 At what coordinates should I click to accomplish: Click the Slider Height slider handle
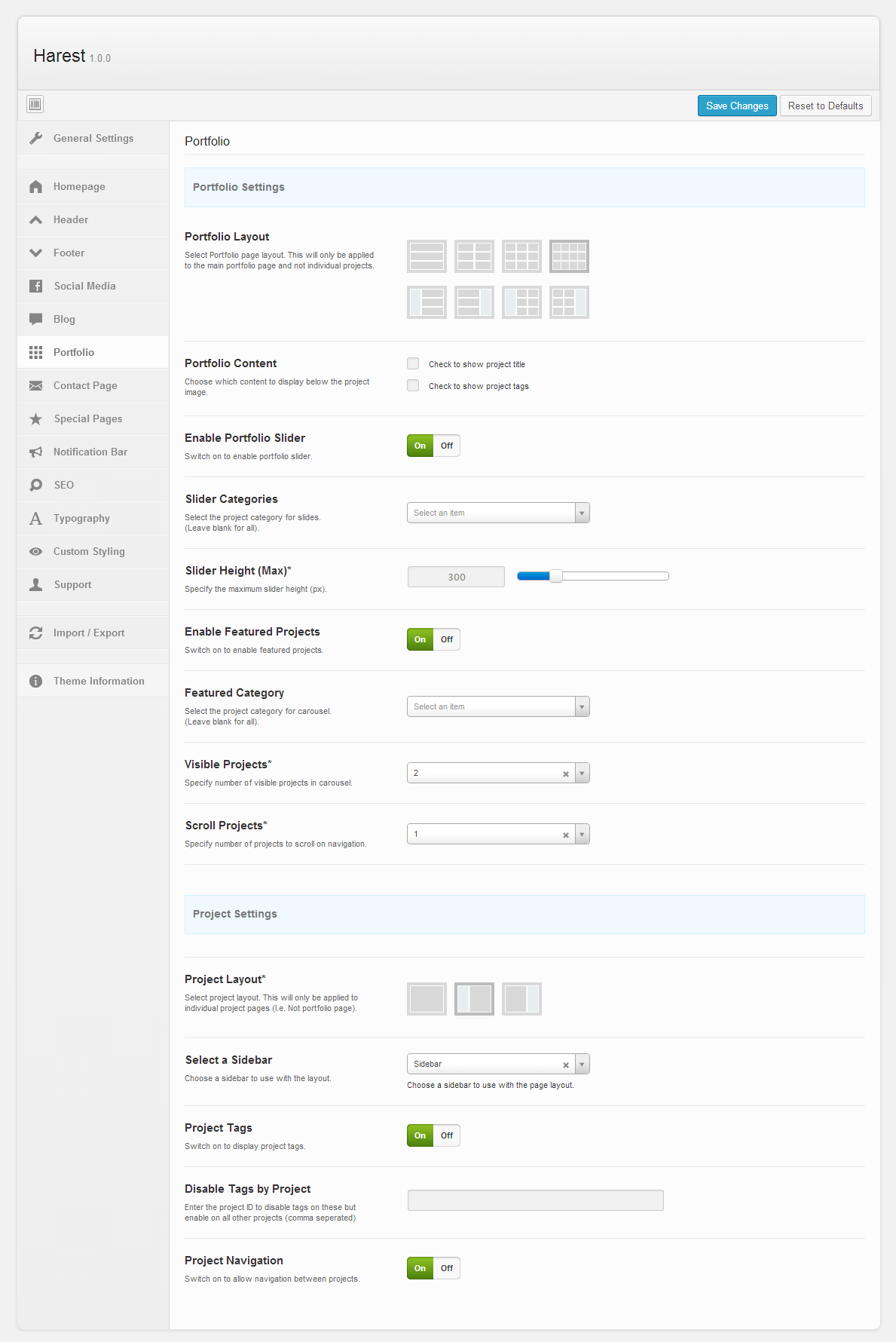pos(556,577)
